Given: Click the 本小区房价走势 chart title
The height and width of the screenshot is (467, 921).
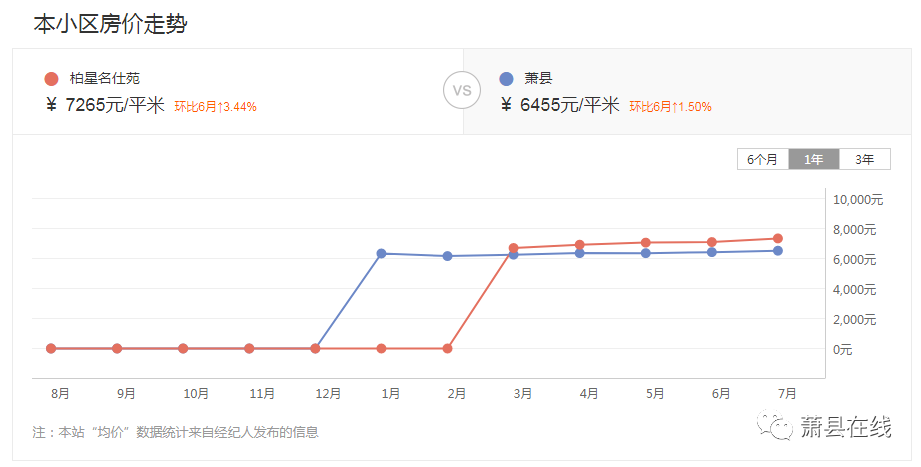Looking at the screenshot, I should pyautogui.click(x=110, y=24).
